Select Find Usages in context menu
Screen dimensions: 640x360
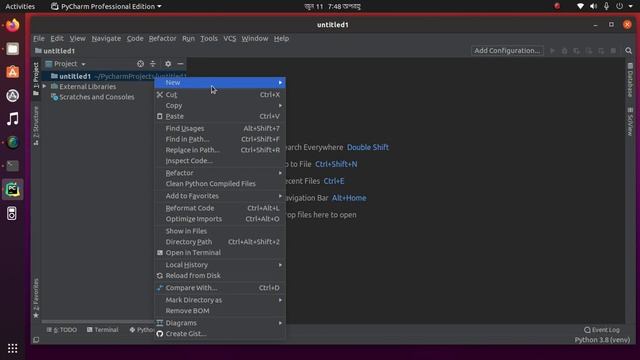(x=220, y=129)
